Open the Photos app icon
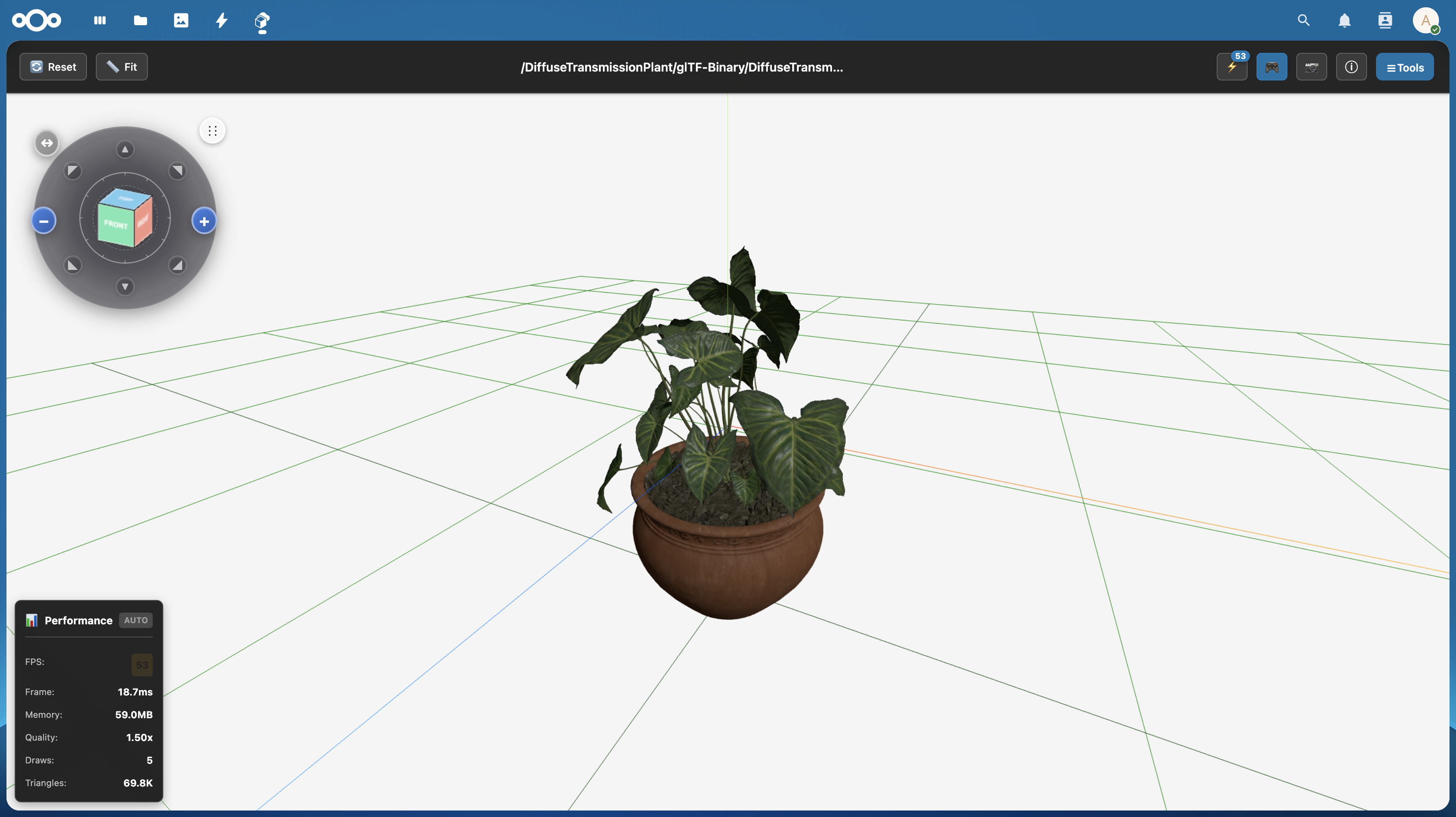 pyautogui.click(x=181, y=21)
